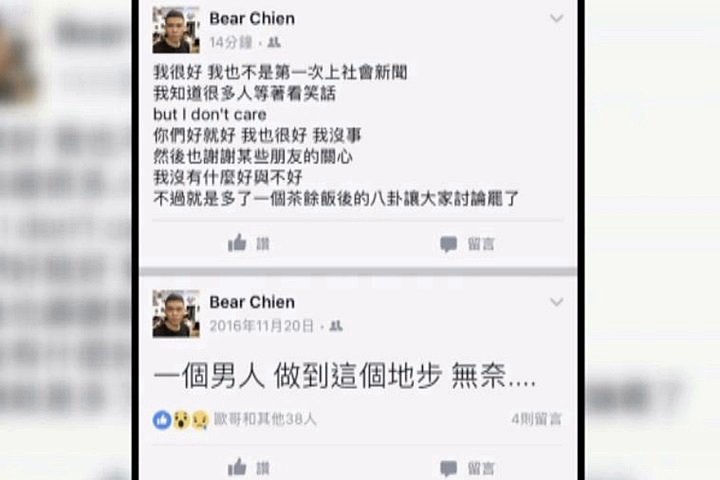This screenshot has height=480, width=720.
Task: Tap the comment bubble icon on the first post
Action: [448, 244]
